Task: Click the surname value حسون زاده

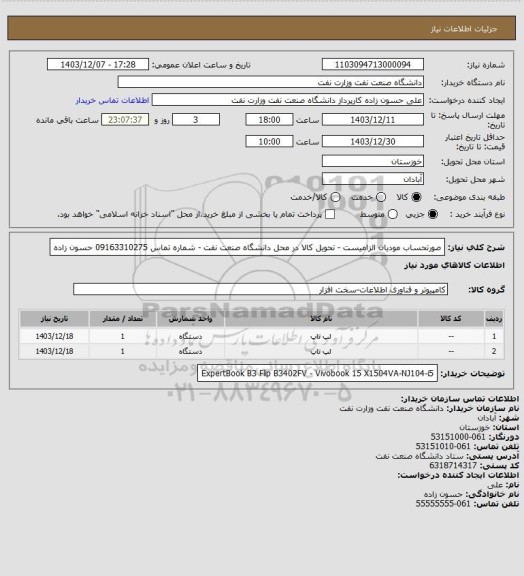Action: (444, 494)
